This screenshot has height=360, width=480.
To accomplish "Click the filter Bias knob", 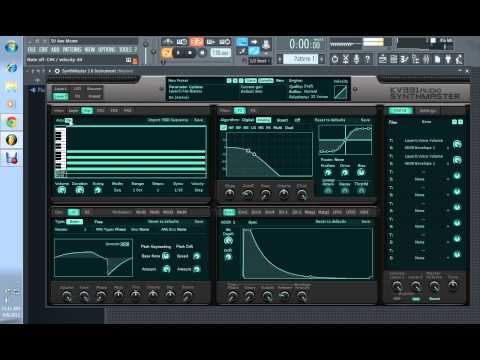I will [361, 172].
